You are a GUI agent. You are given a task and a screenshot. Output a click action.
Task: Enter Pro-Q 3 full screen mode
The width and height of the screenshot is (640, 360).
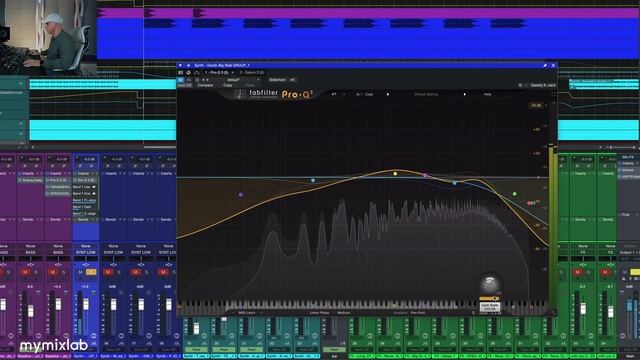(553, 94)
